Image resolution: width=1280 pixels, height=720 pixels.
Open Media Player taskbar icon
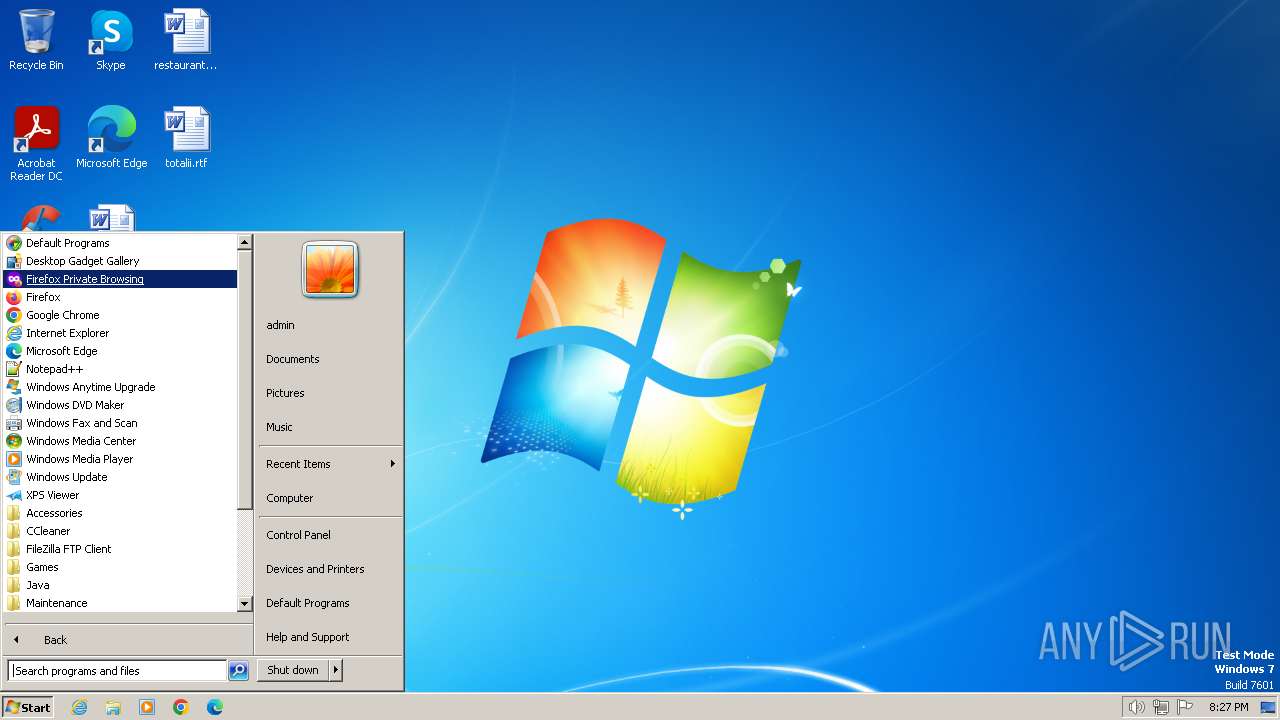coord(147,707)
